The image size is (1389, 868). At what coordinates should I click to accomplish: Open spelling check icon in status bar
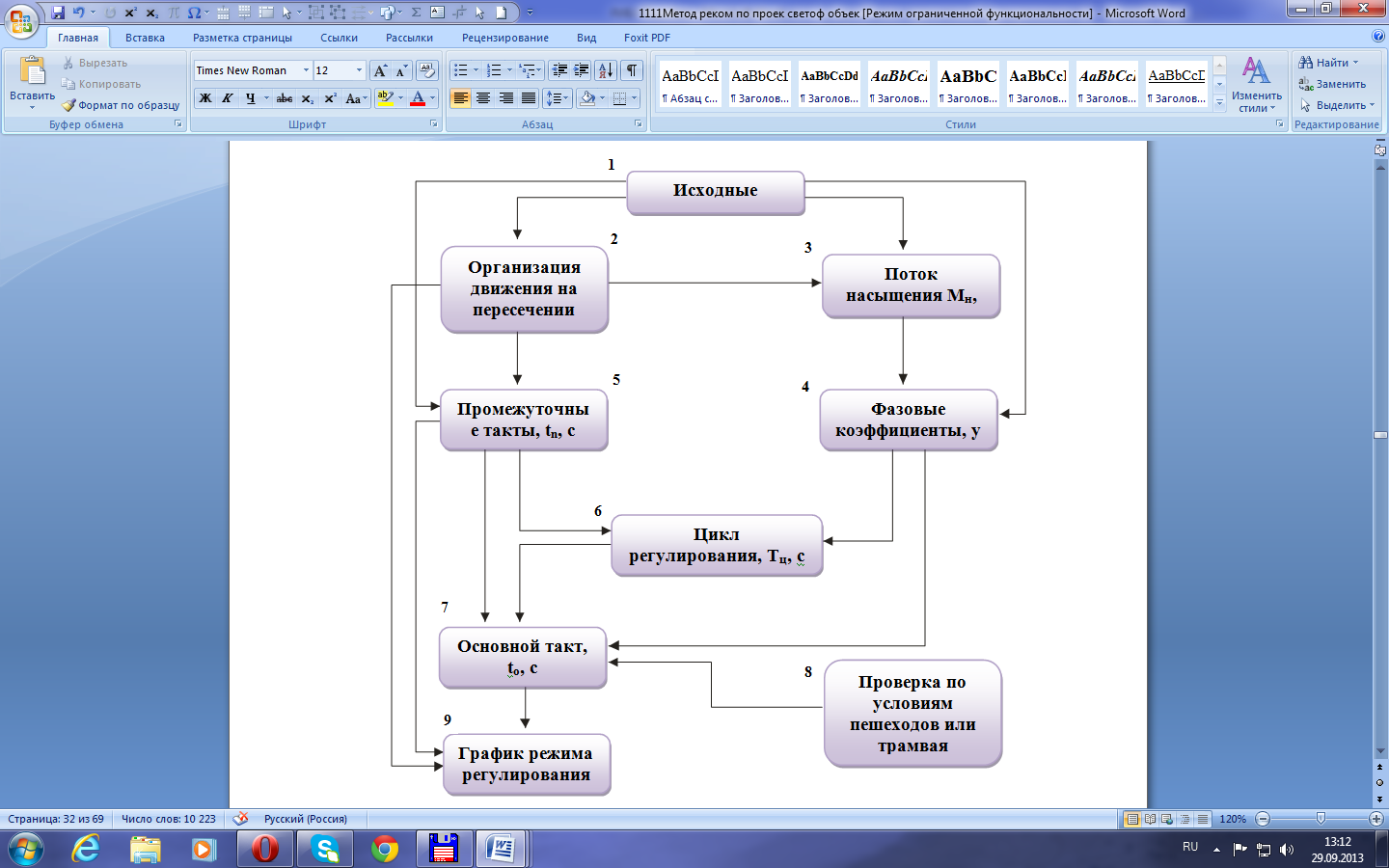241,819
